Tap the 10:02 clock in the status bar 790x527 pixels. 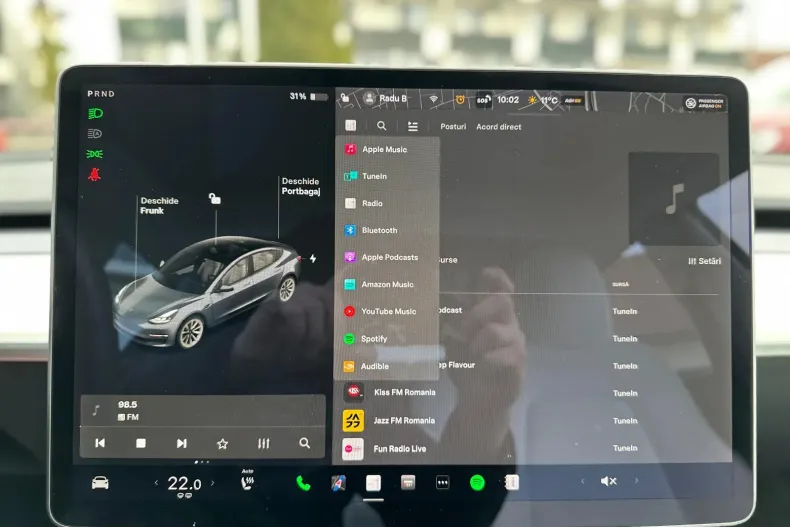coord(508,100)
